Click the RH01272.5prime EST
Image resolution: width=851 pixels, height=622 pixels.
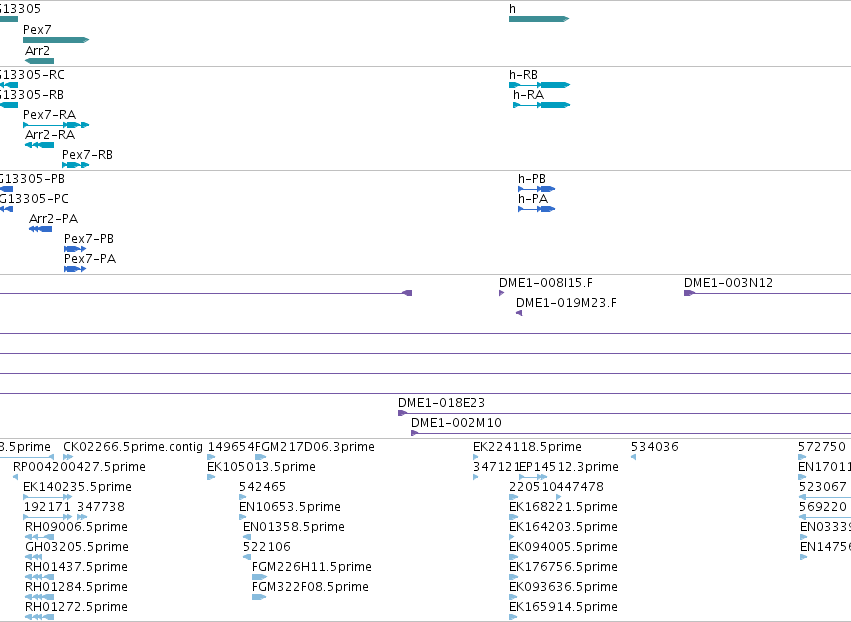point(40,617)
